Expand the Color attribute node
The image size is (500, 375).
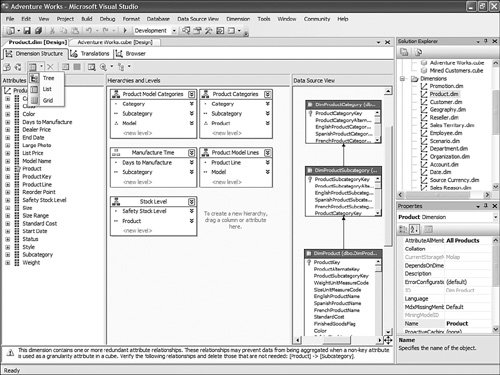pyautogui.click(x=8, y=114)
